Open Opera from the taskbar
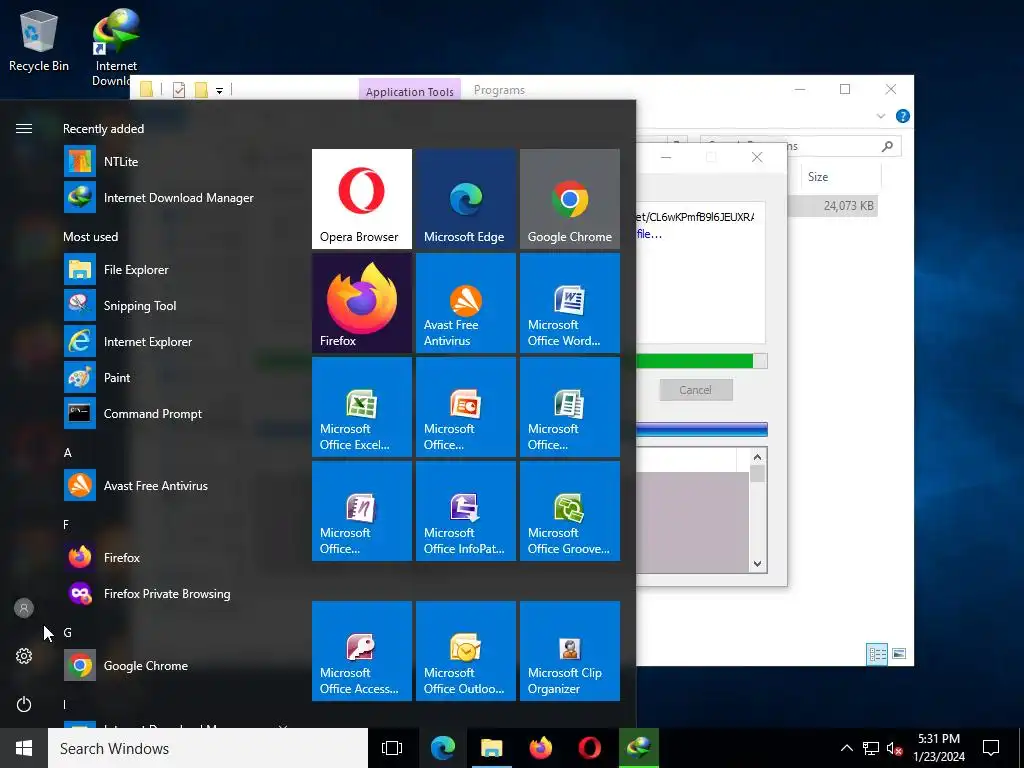The height and width of the screenshot is (768, 1024). 589,748
